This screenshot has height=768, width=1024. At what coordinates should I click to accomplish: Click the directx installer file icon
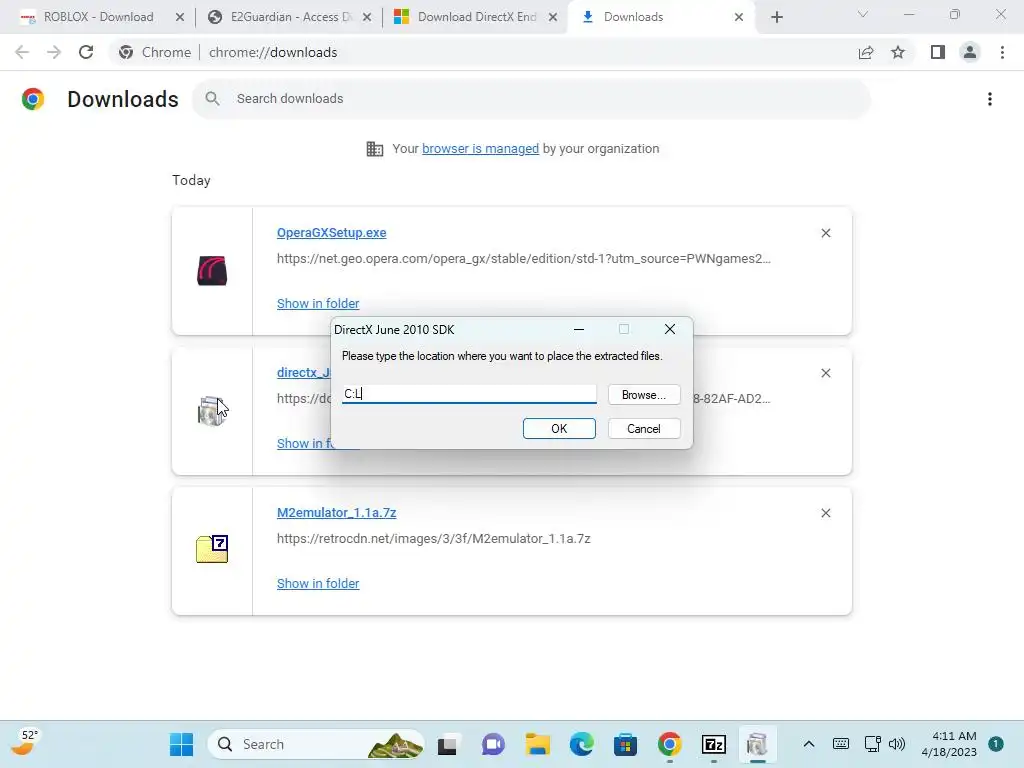(210, 411)
